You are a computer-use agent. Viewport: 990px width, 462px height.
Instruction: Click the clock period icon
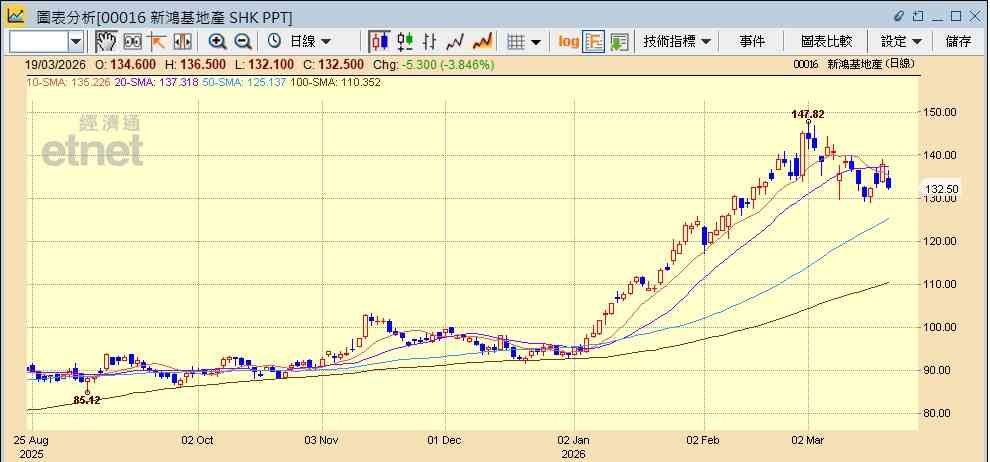(274, 42)
